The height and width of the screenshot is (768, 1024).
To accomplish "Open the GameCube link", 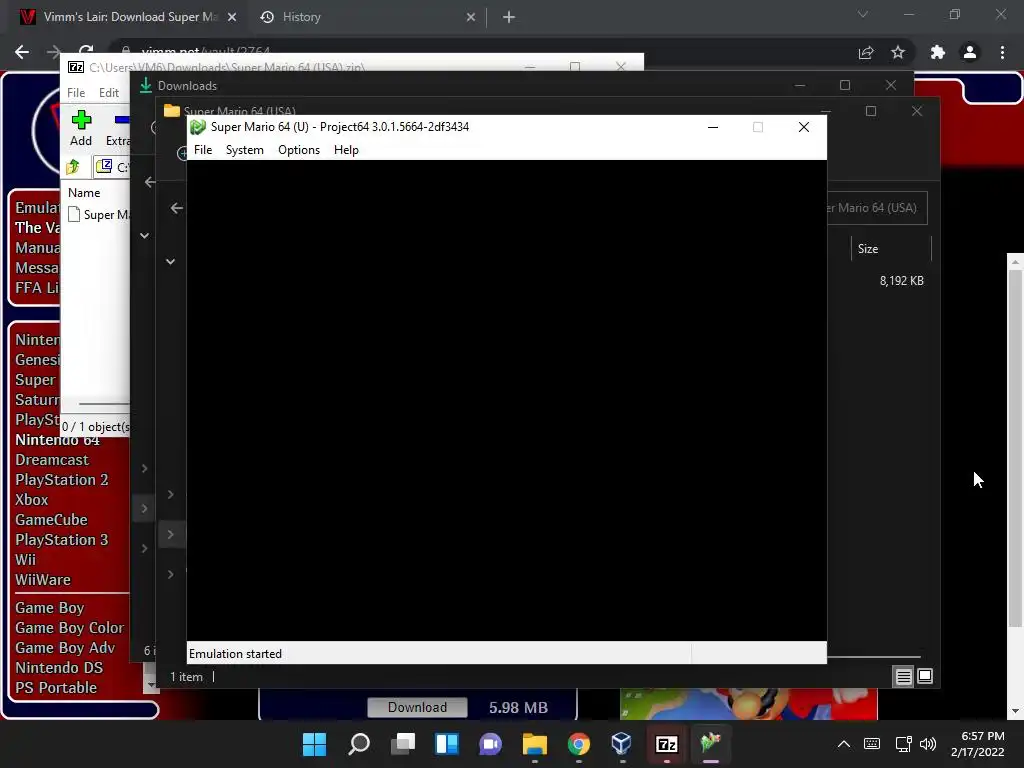I will point(51,520).
